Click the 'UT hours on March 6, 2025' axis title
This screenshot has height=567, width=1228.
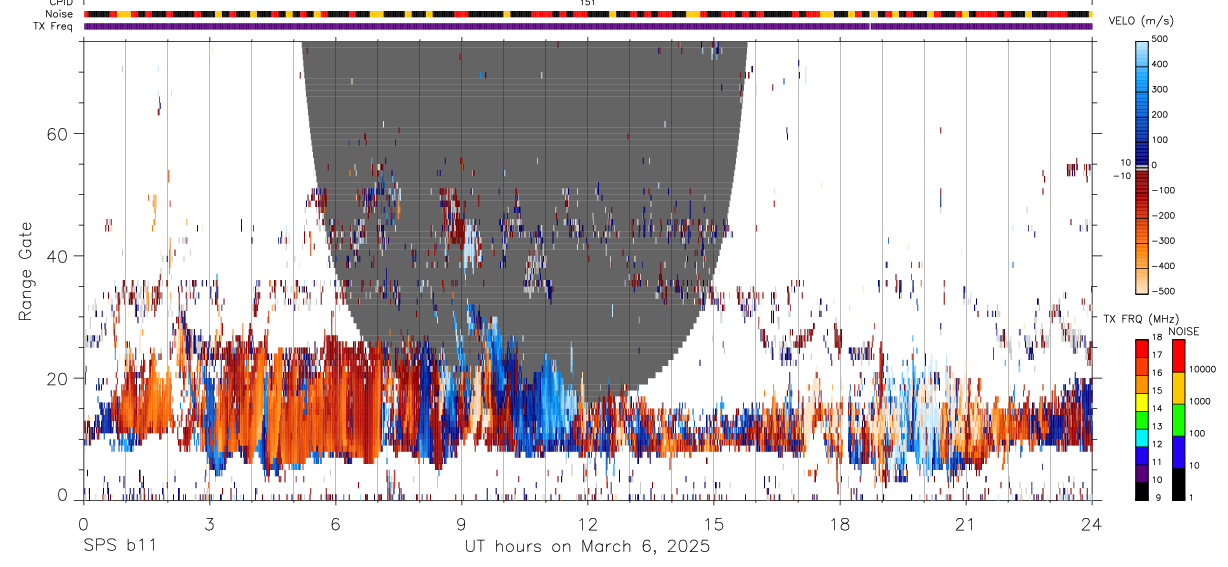[587, 547]
